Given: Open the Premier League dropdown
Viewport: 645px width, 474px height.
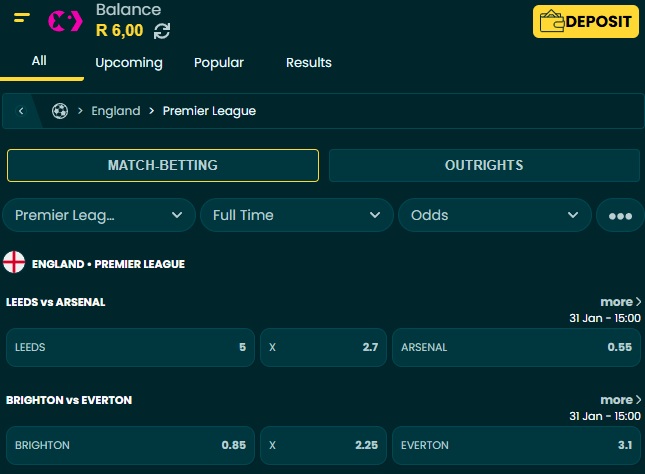Looking at the screenshot, I should [x=99, y=215].
